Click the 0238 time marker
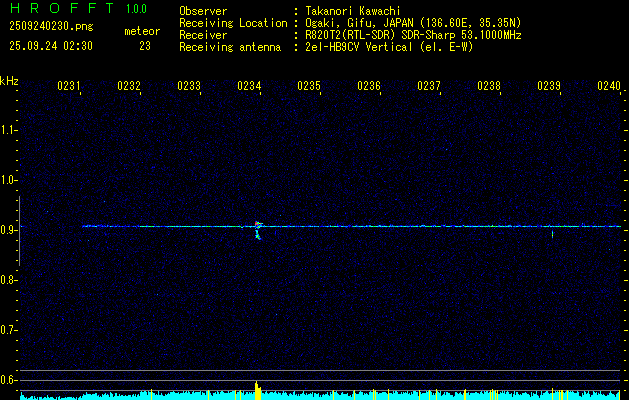Image resolution: width=629 pixels, height=400 pixels. click(x=489, y=86)
